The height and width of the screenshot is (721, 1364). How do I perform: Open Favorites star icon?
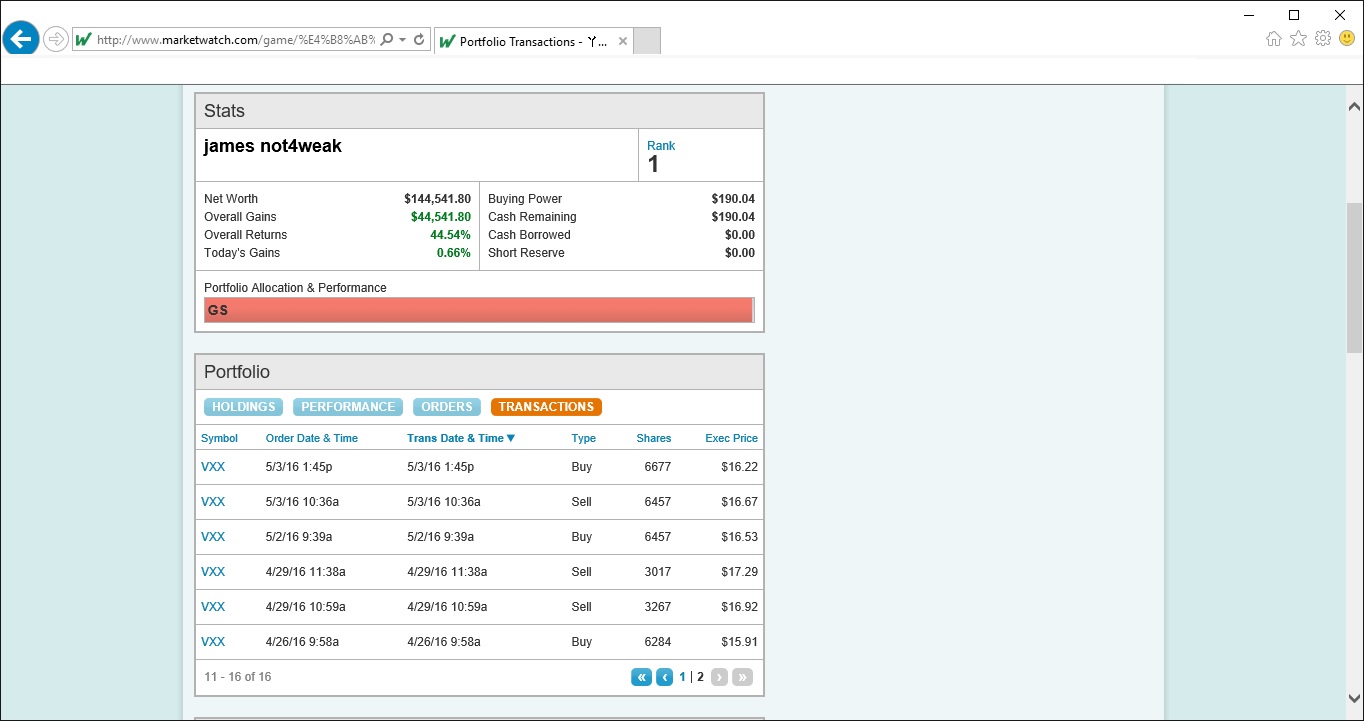click(x=1298, y=38)
